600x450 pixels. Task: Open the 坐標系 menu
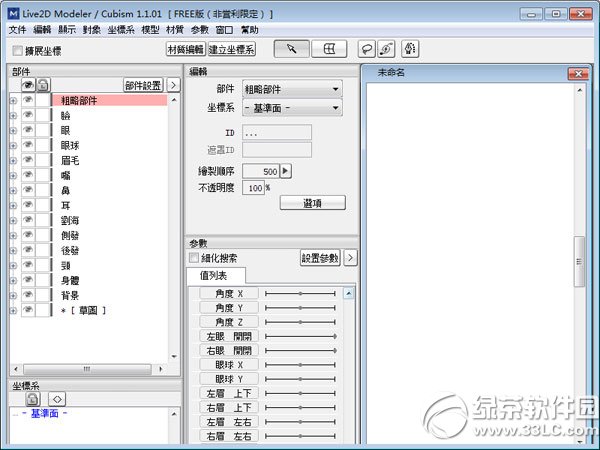(x=121, y=30)
